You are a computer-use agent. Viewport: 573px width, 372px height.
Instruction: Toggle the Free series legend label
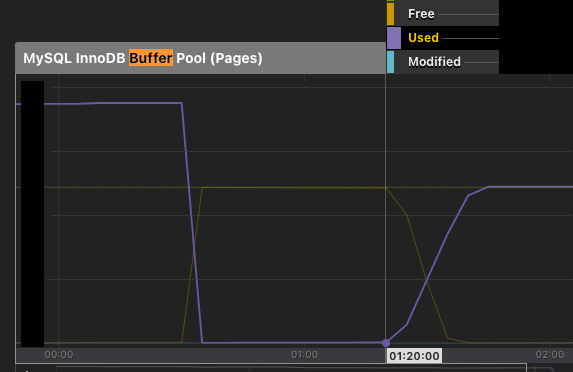(421, 14)
